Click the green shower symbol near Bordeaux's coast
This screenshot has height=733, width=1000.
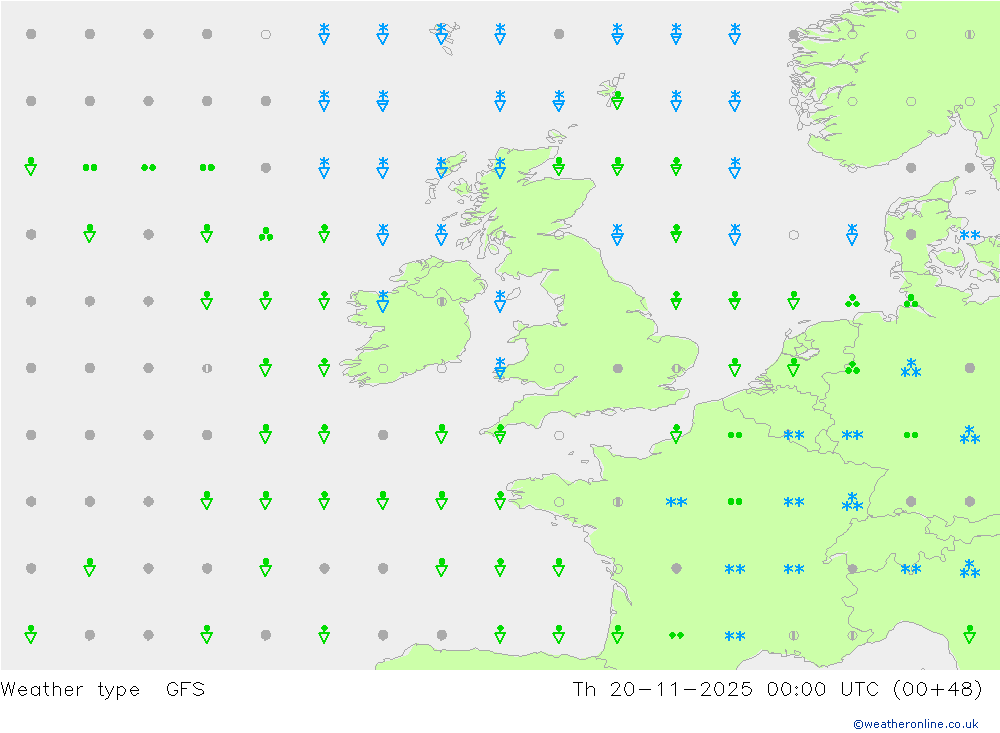click(x=617, y=635)
